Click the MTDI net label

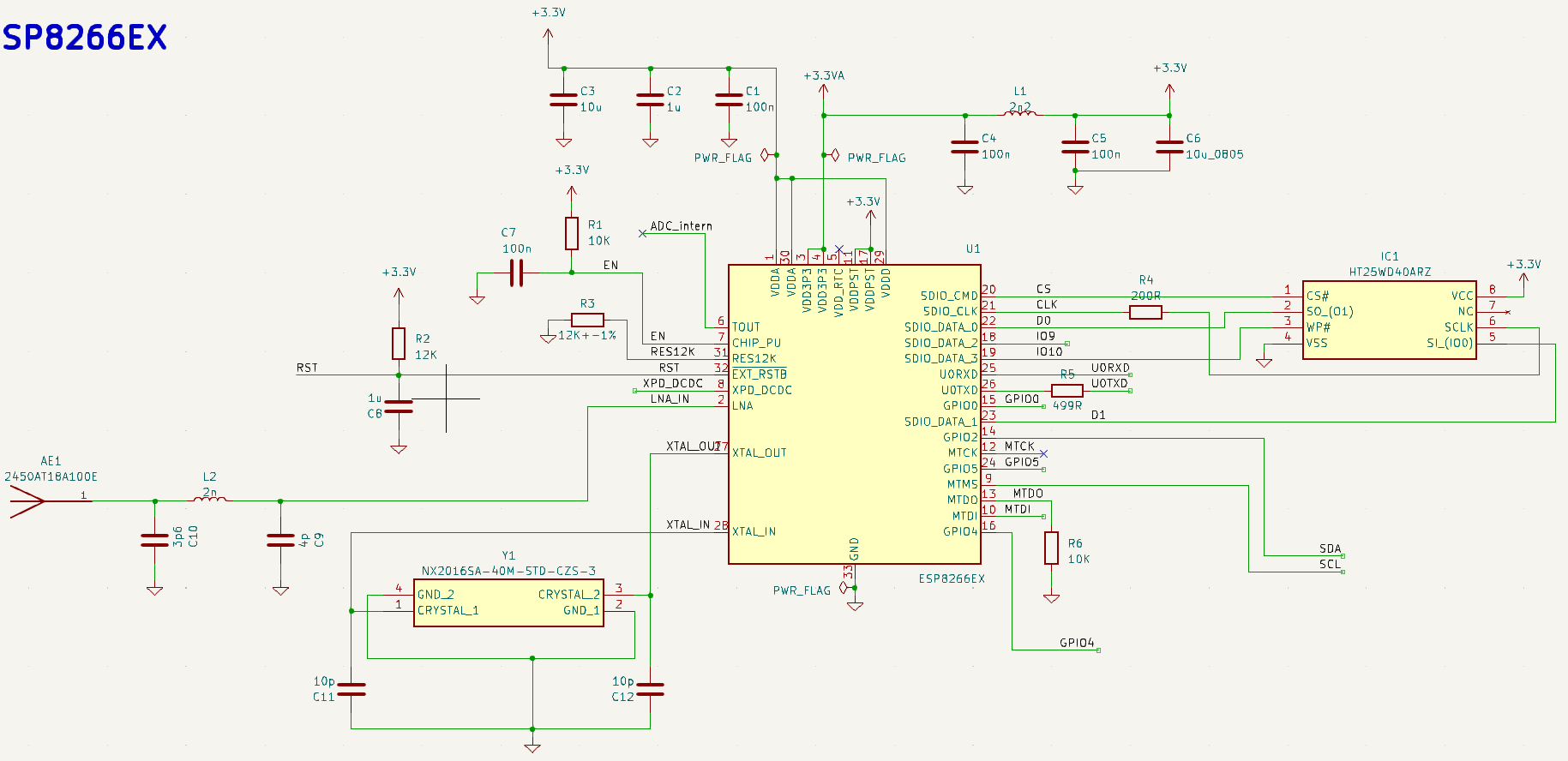tap(1018, 508)
